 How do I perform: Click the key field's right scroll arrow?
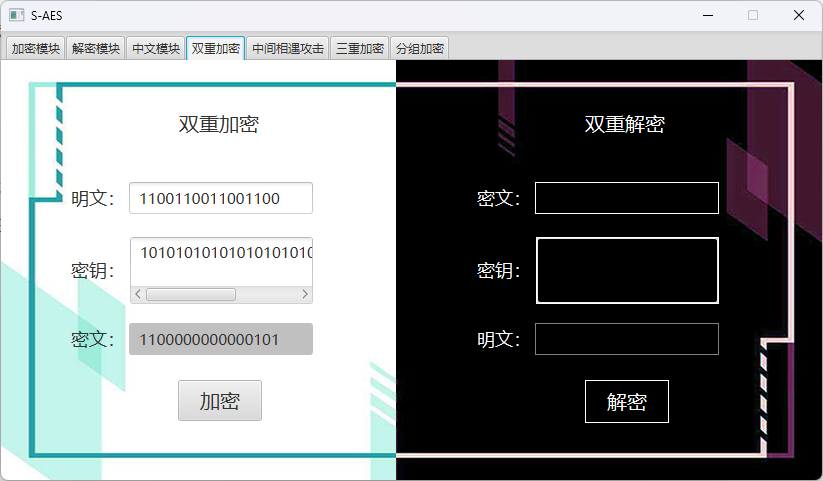pos(306,295)
